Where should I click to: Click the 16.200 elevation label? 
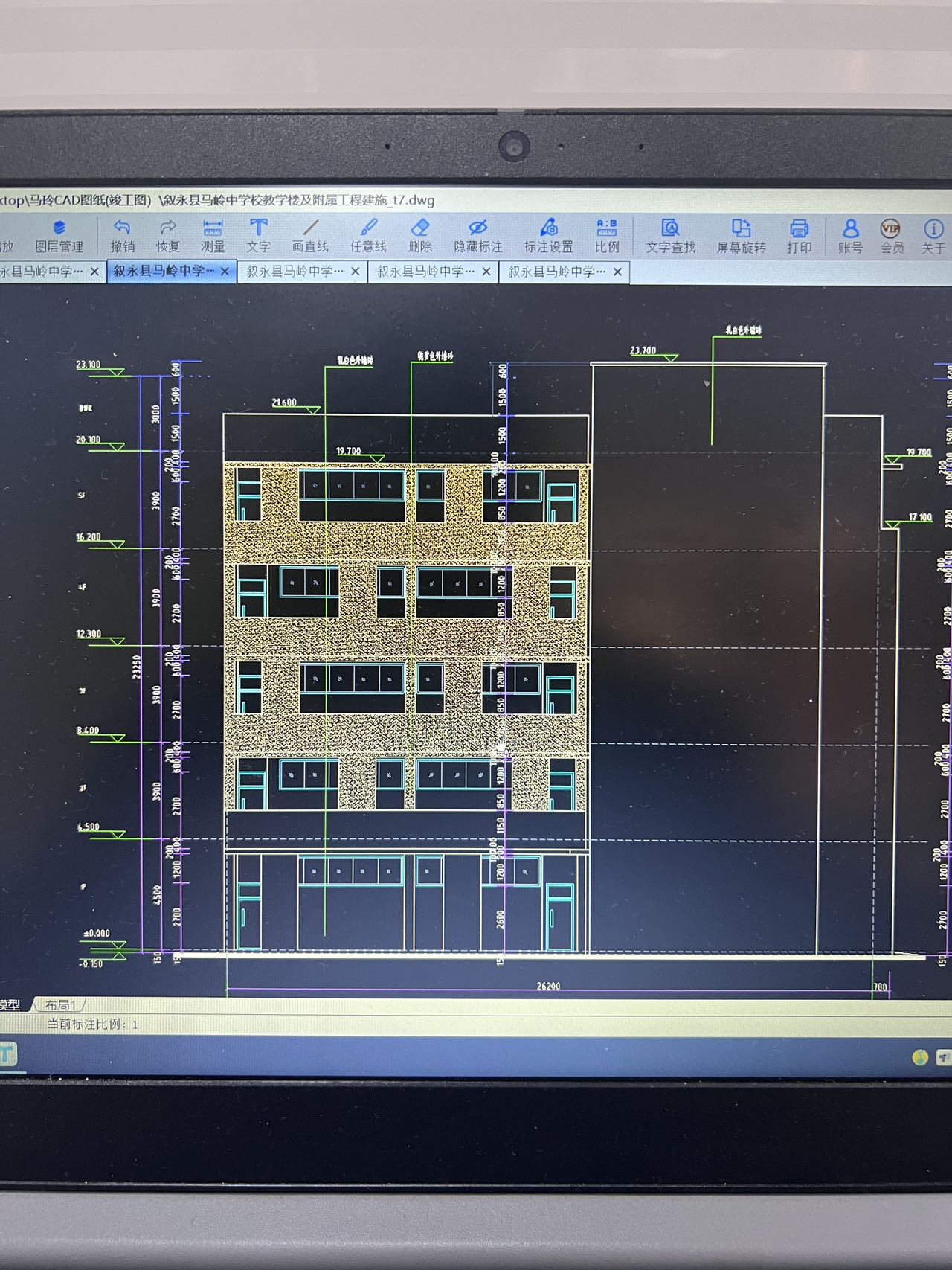click(88, 536)
